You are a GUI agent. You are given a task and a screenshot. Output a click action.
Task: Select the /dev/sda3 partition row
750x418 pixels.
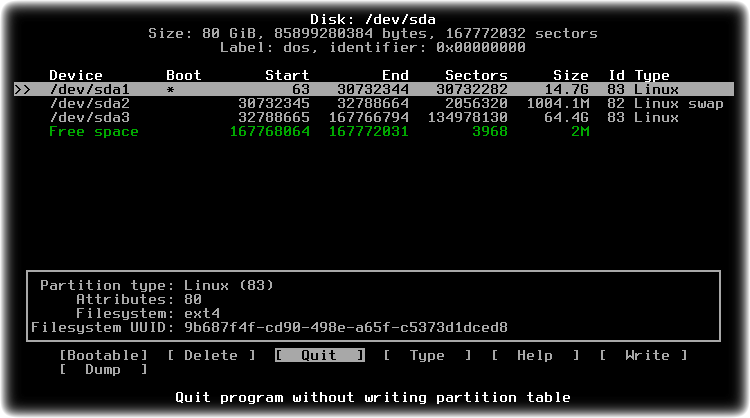(374, 117)
